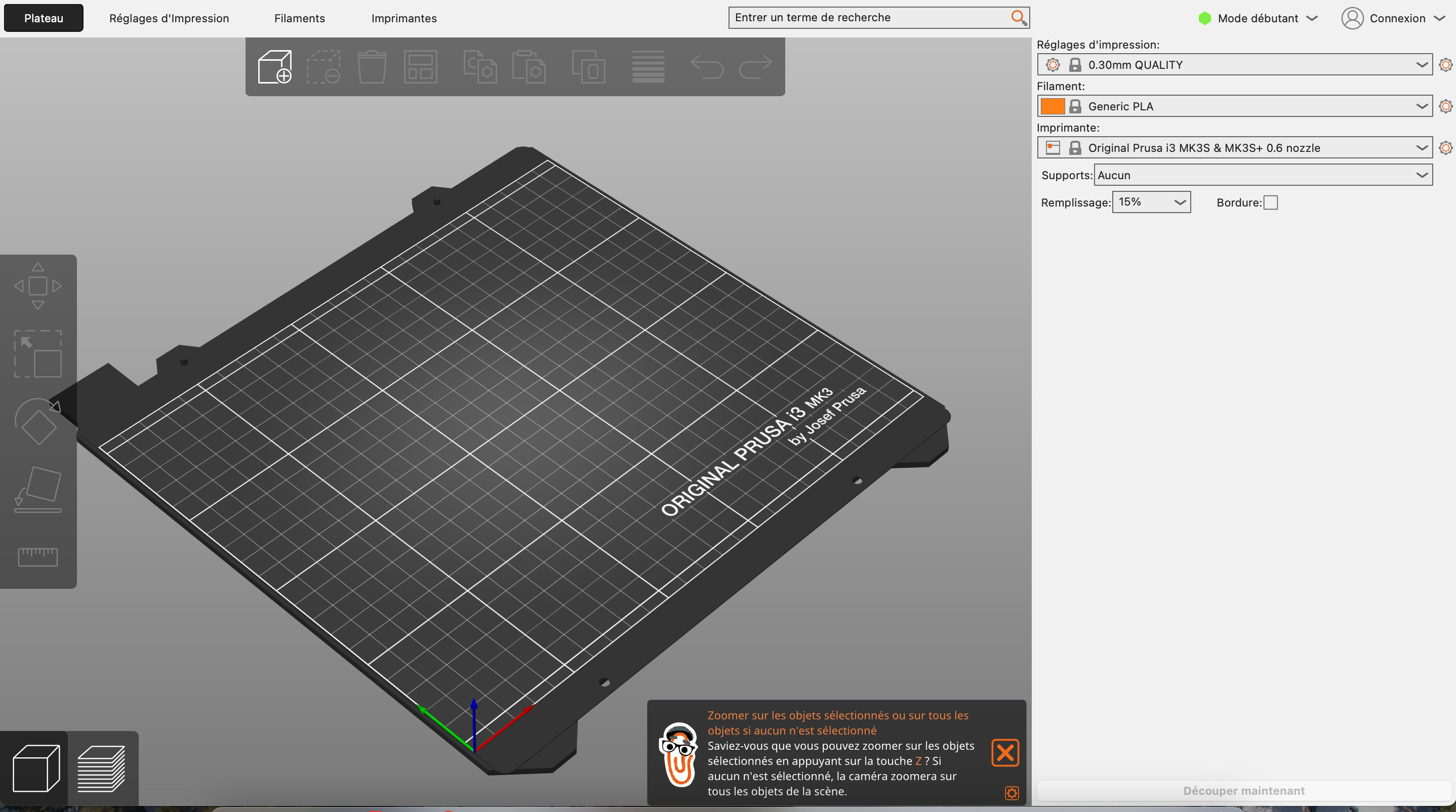
Task: Switch to 3D editor view cube
Action: pos(35,768)
